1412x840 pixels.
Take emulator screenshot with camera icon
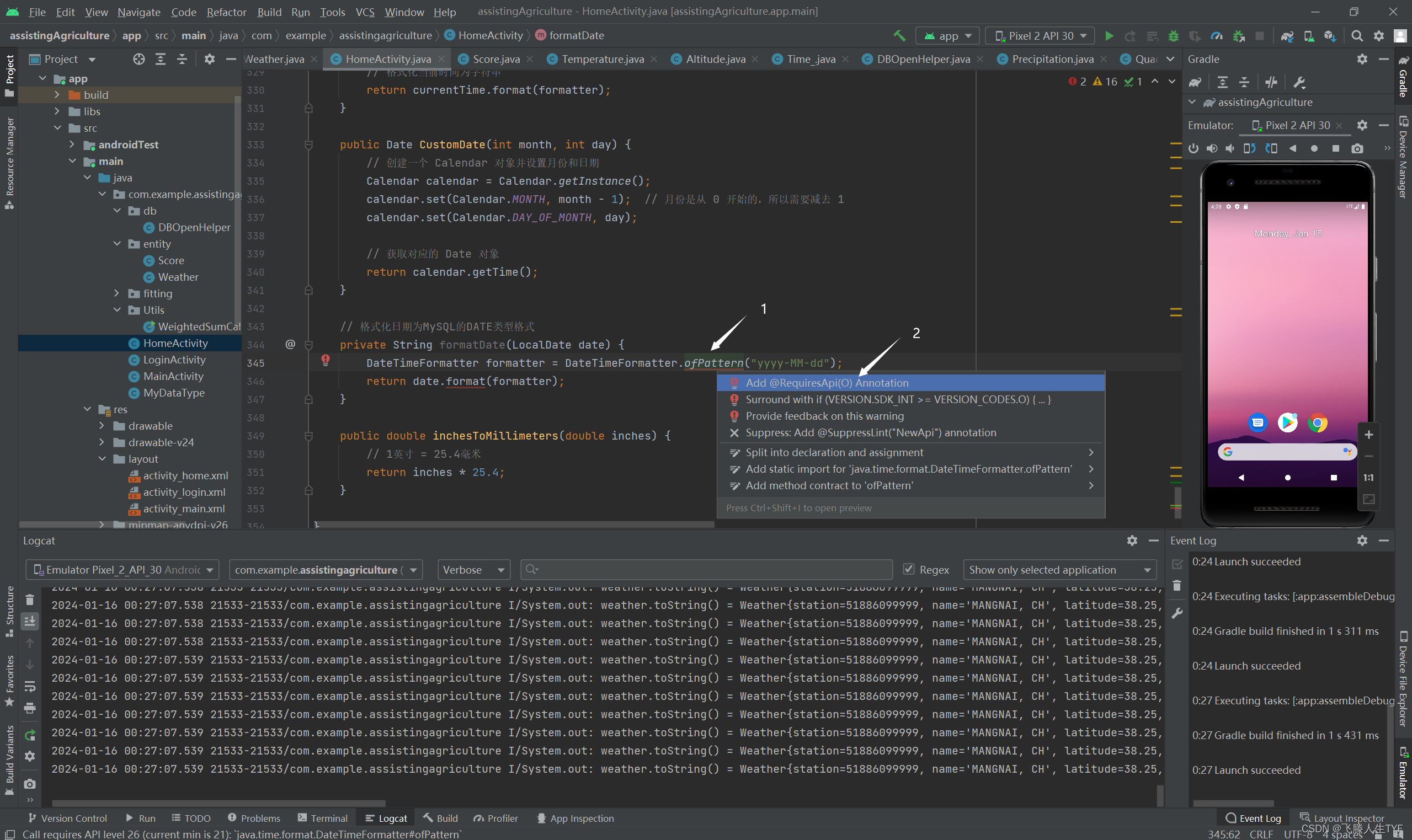tap(1357, 148)
